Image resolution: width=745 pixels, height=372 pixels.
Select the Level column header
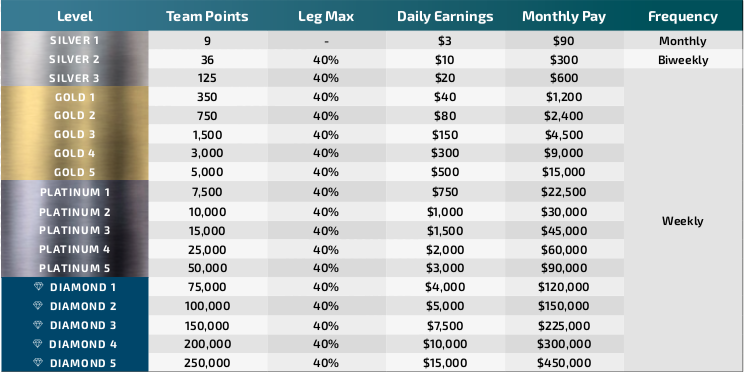tap(75, 17)
